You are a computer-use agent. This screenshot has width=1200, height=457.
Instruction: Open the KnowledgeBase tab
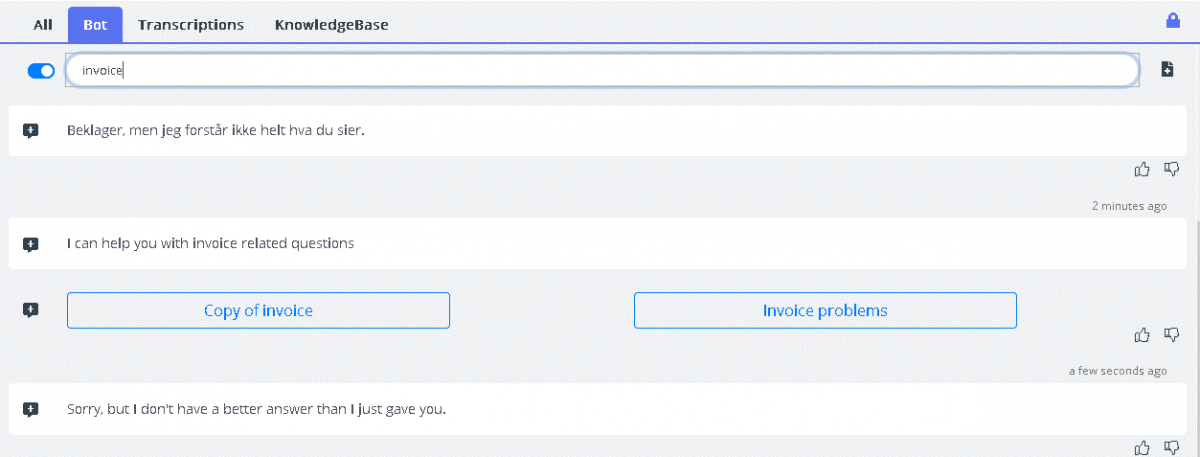point(331,25)
